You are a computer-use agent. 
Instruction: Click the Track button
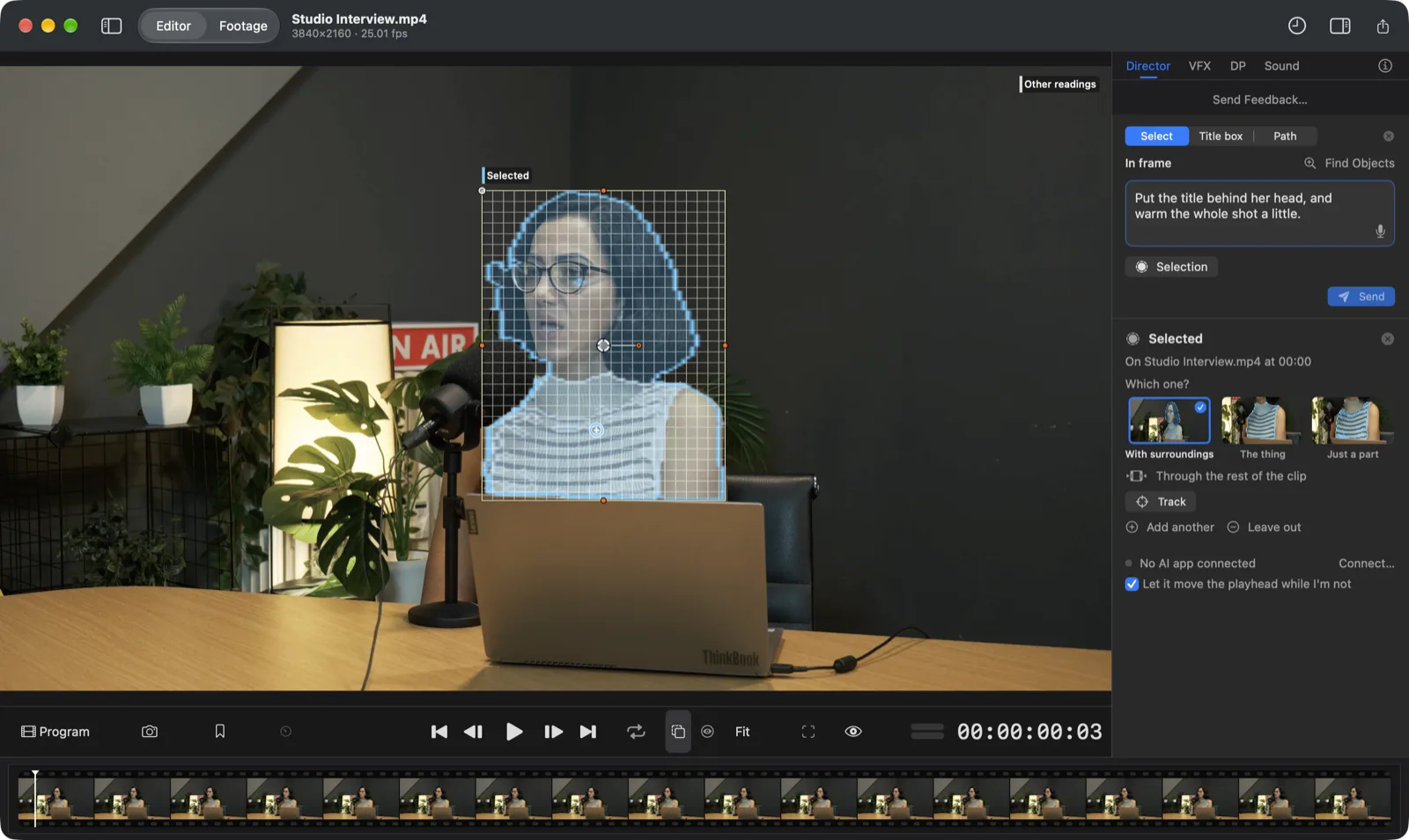pos(1160,502)
